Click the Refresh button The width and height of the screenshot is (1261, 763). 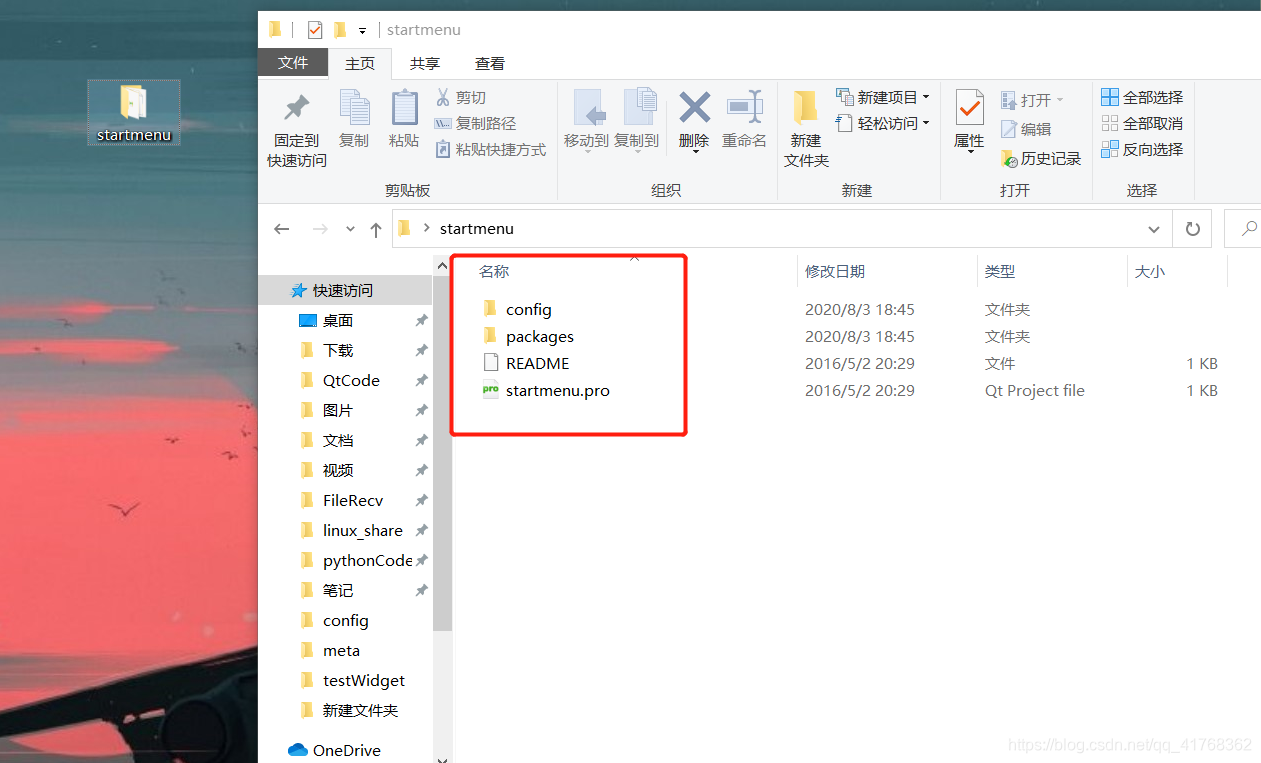pyautogui.click(x=1192, y=229)
